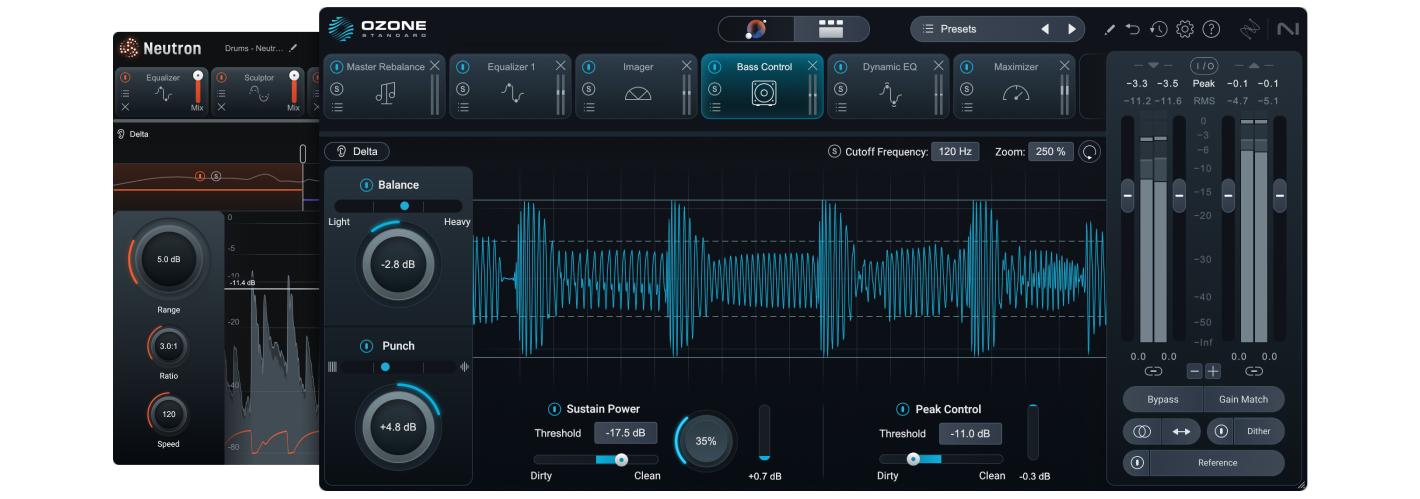Remove the Maximizer module
Image resolution: width=1420 pixels, height=499 pixels.
tap(1064, 66)
